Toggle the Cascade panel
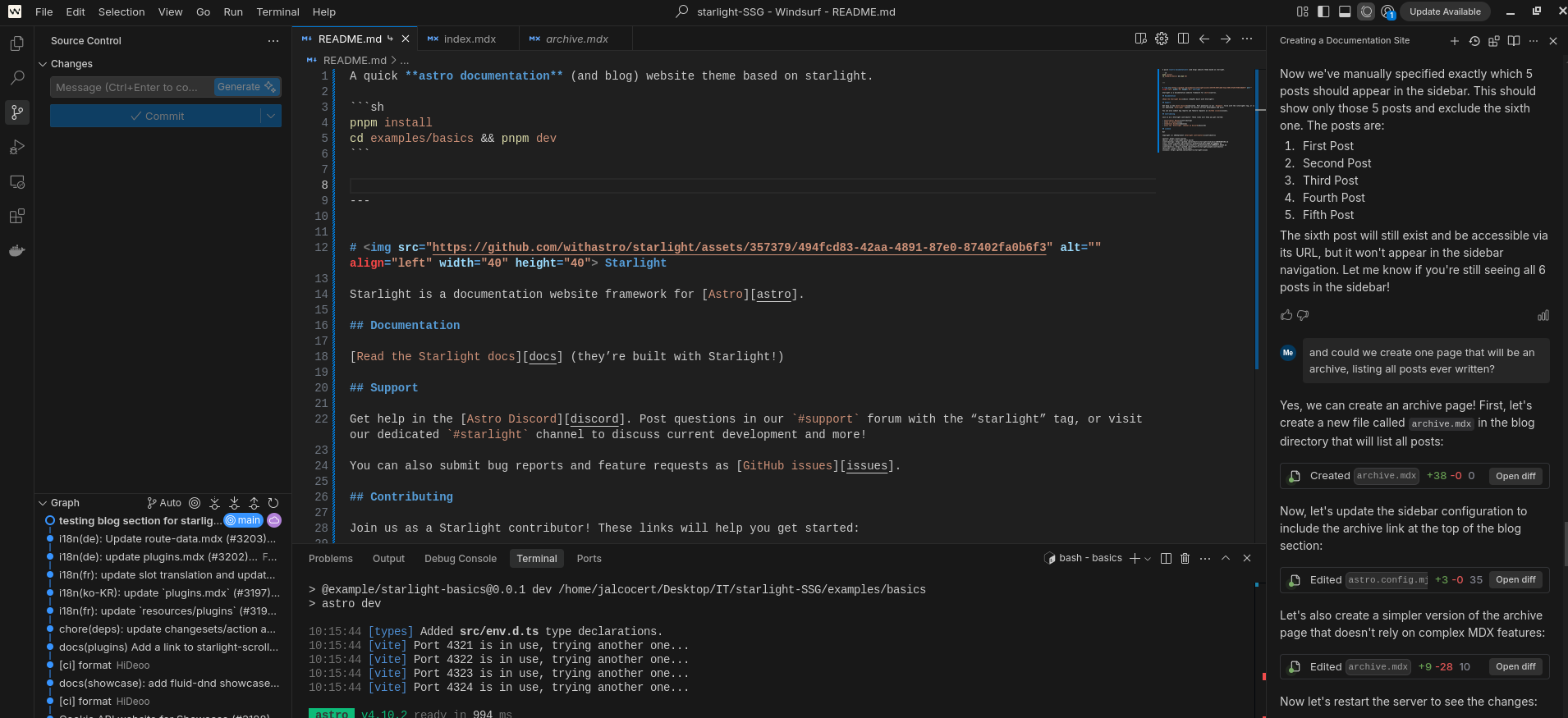Screen dimensions: 1568x718 (x=1366, y=11)
